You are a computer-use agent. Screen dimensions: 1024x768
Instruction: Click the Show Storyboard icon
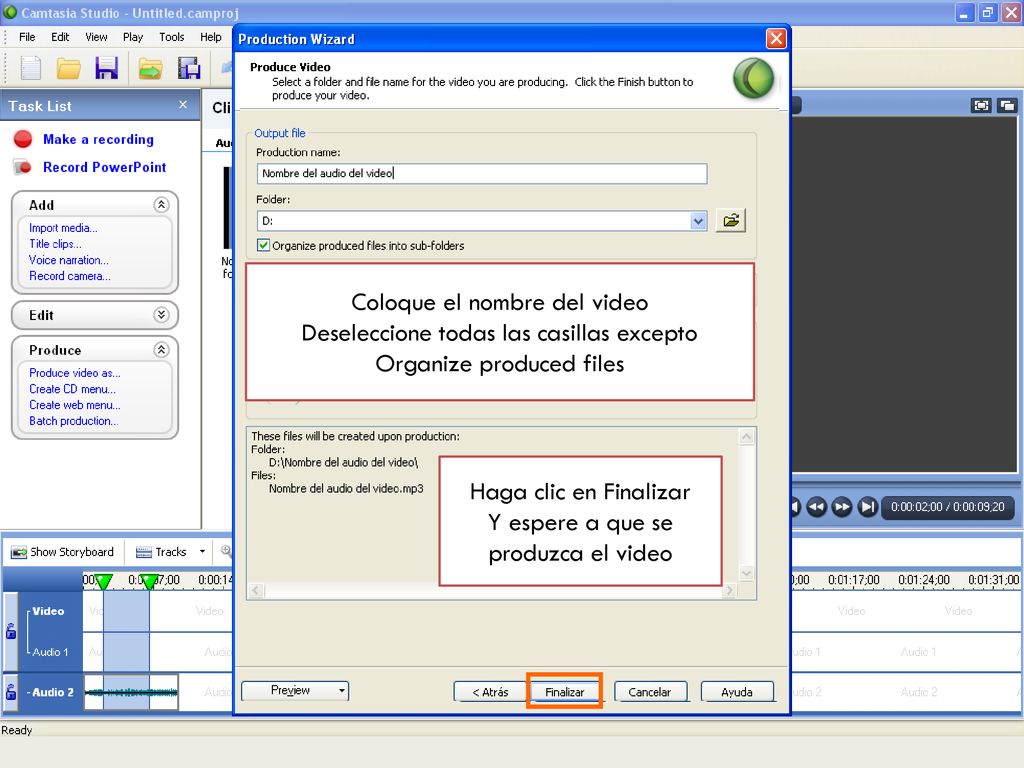(x=19, y=552)
